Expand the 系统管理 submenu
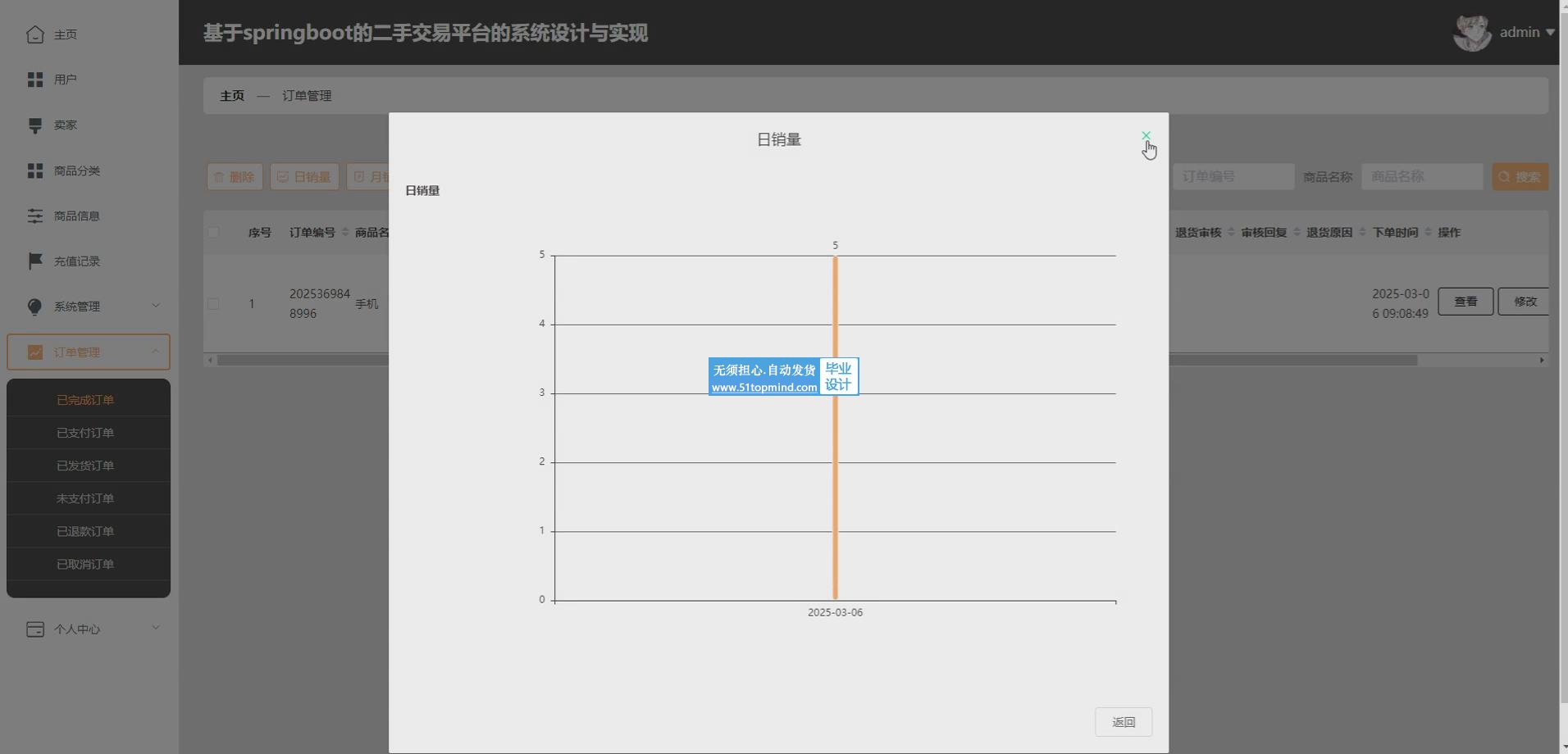 coord(155,306)
